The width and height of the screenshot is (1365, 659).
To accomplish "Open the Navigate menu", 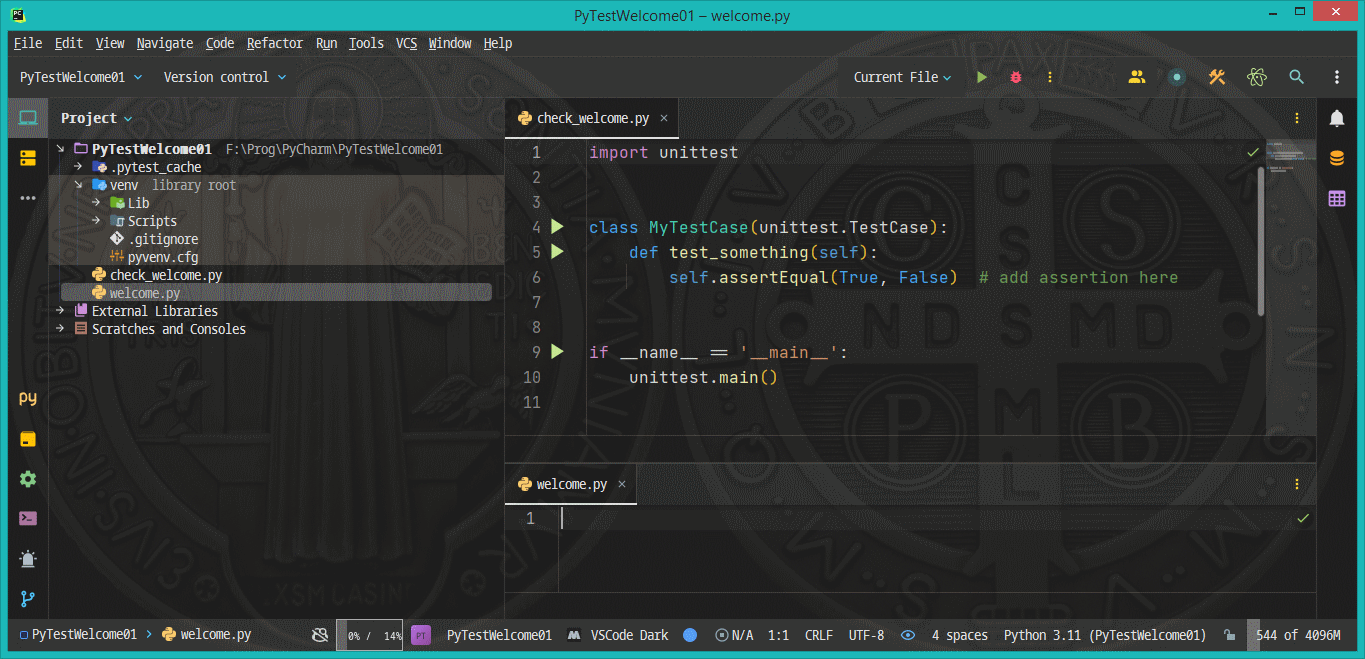I will [165, 43].
